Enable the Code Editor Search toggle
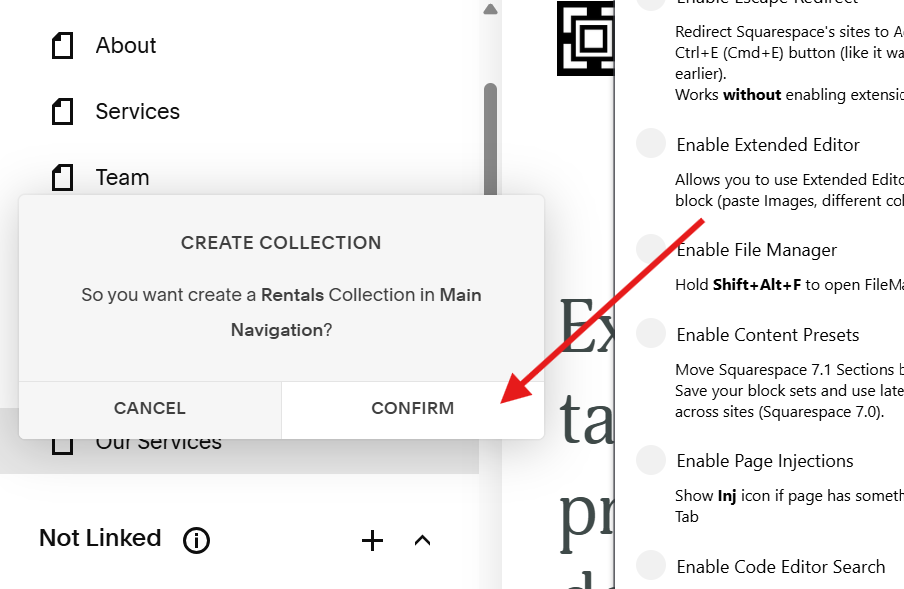This screenshot has height=589, width=904. point(651,564)
